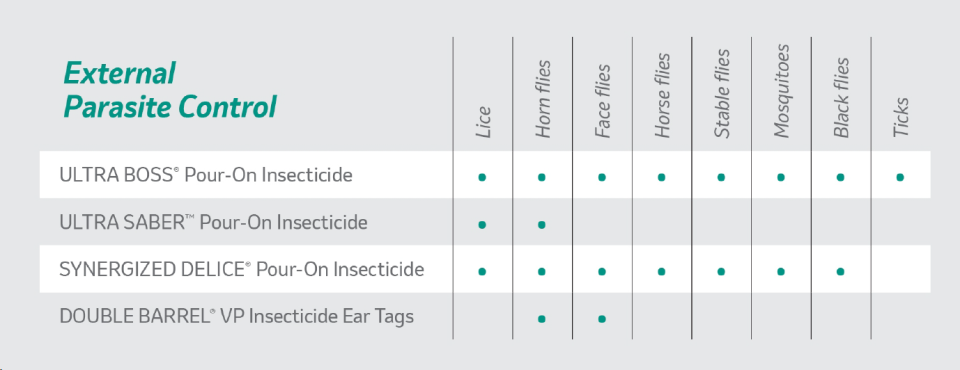Click the Mosquitoes column header
This screenshot has width=960, height=370.
point(781,91)
